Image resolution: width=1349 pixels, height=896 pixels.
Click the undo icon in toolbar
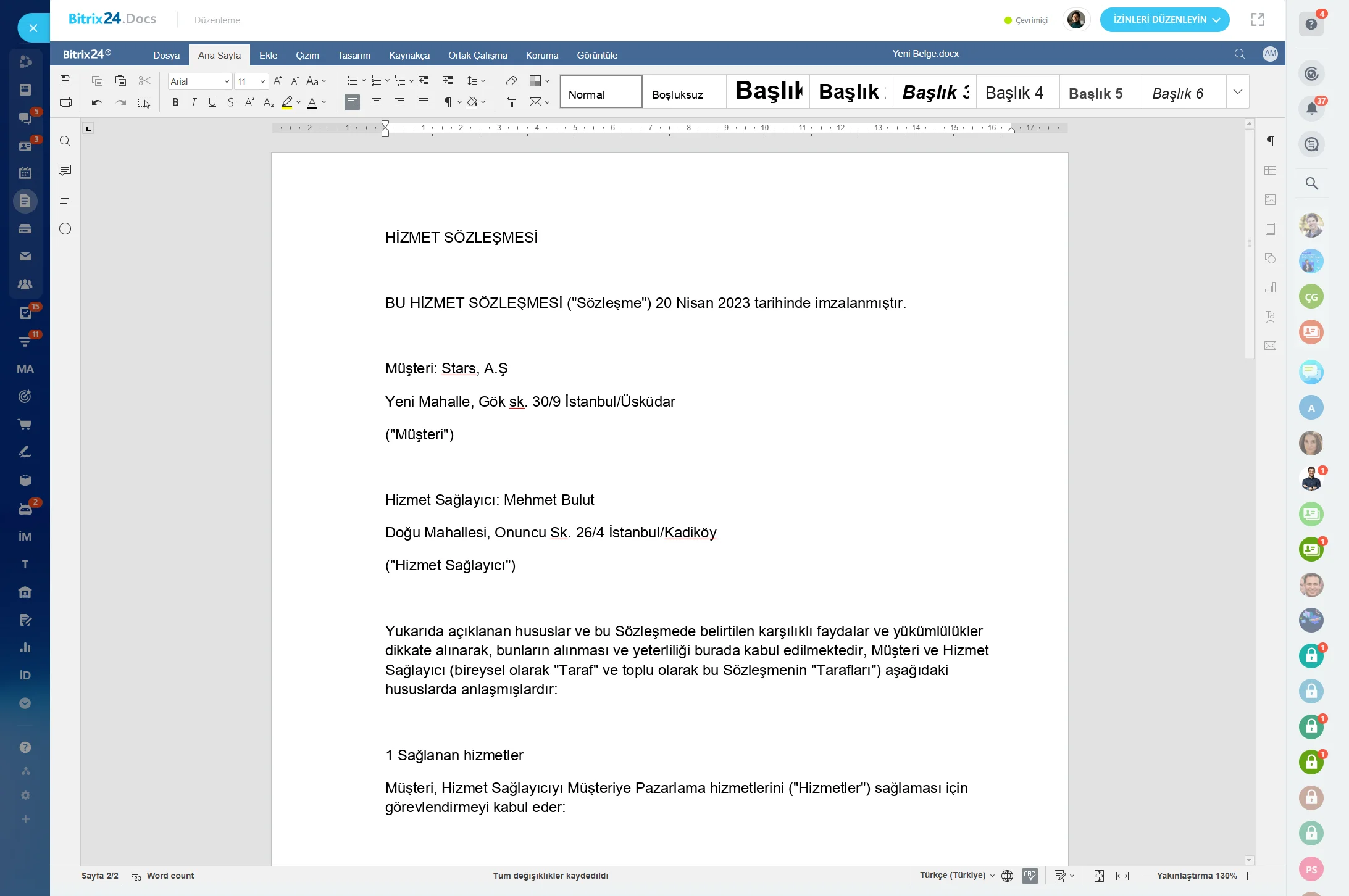tap(96, 102)
